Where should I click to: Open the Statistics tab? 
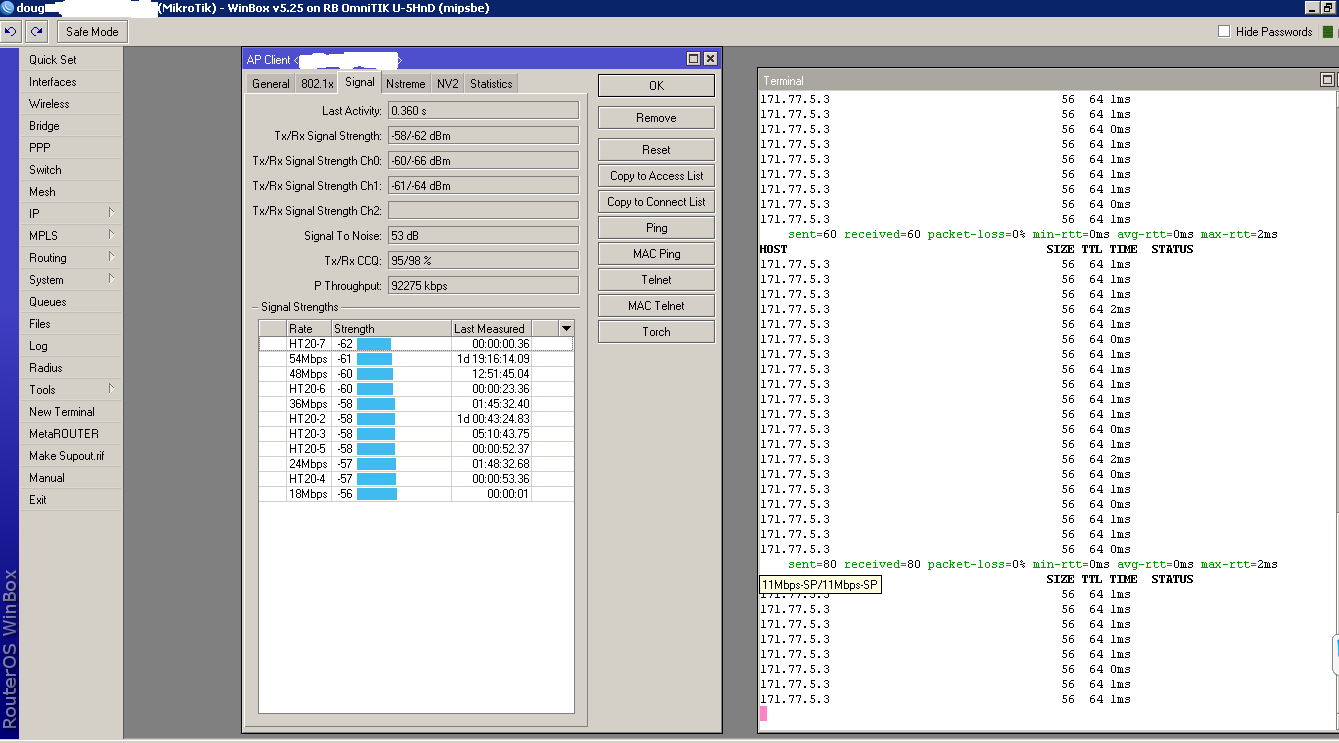491,84
